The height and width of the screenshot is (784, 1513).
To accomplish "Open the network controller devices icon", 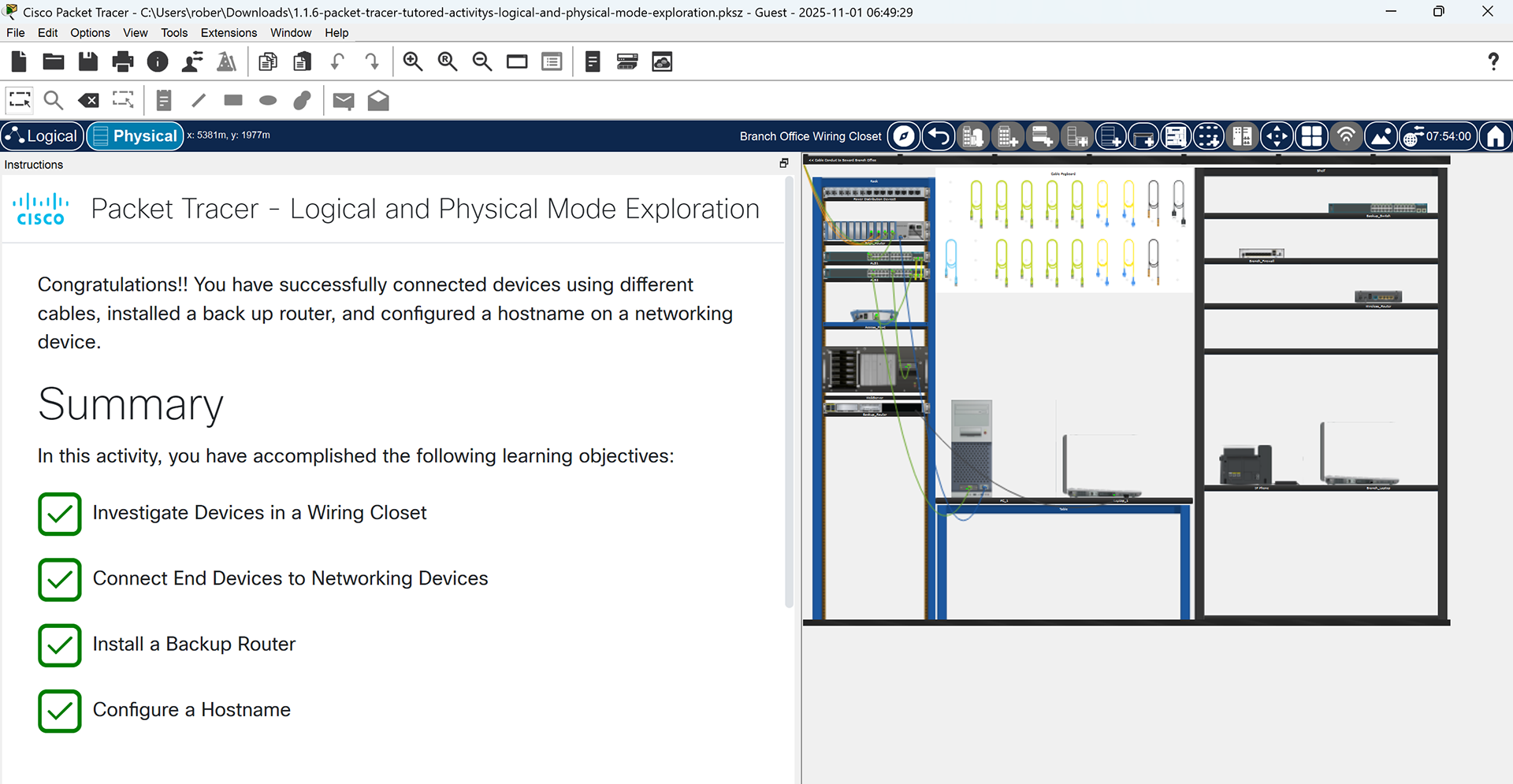I will coord(627,61).
